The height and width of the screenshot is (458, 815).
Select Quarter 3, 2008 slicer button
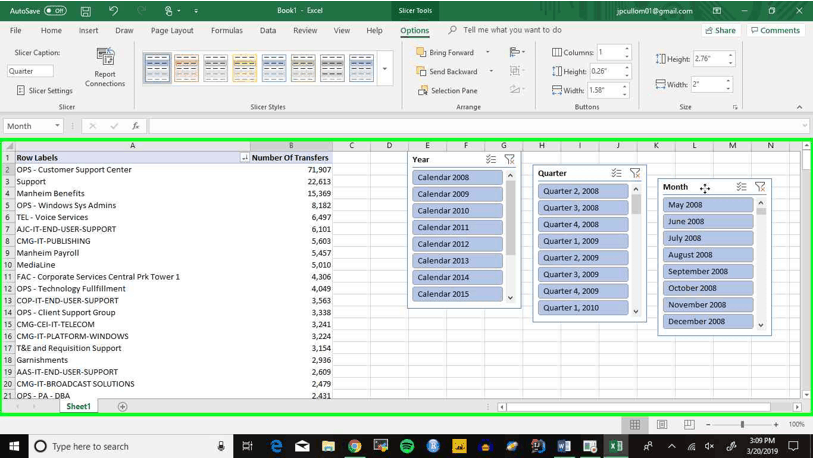[x=583, y=207]
